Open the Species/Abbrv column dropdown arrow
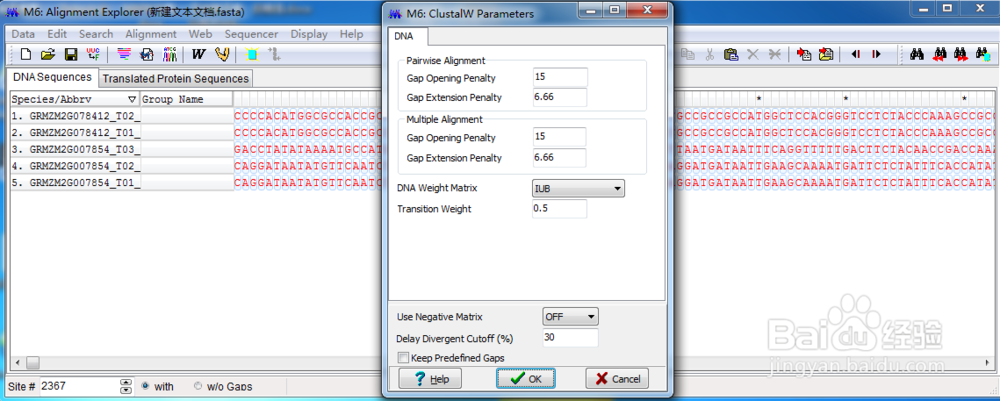 (131, 99)
